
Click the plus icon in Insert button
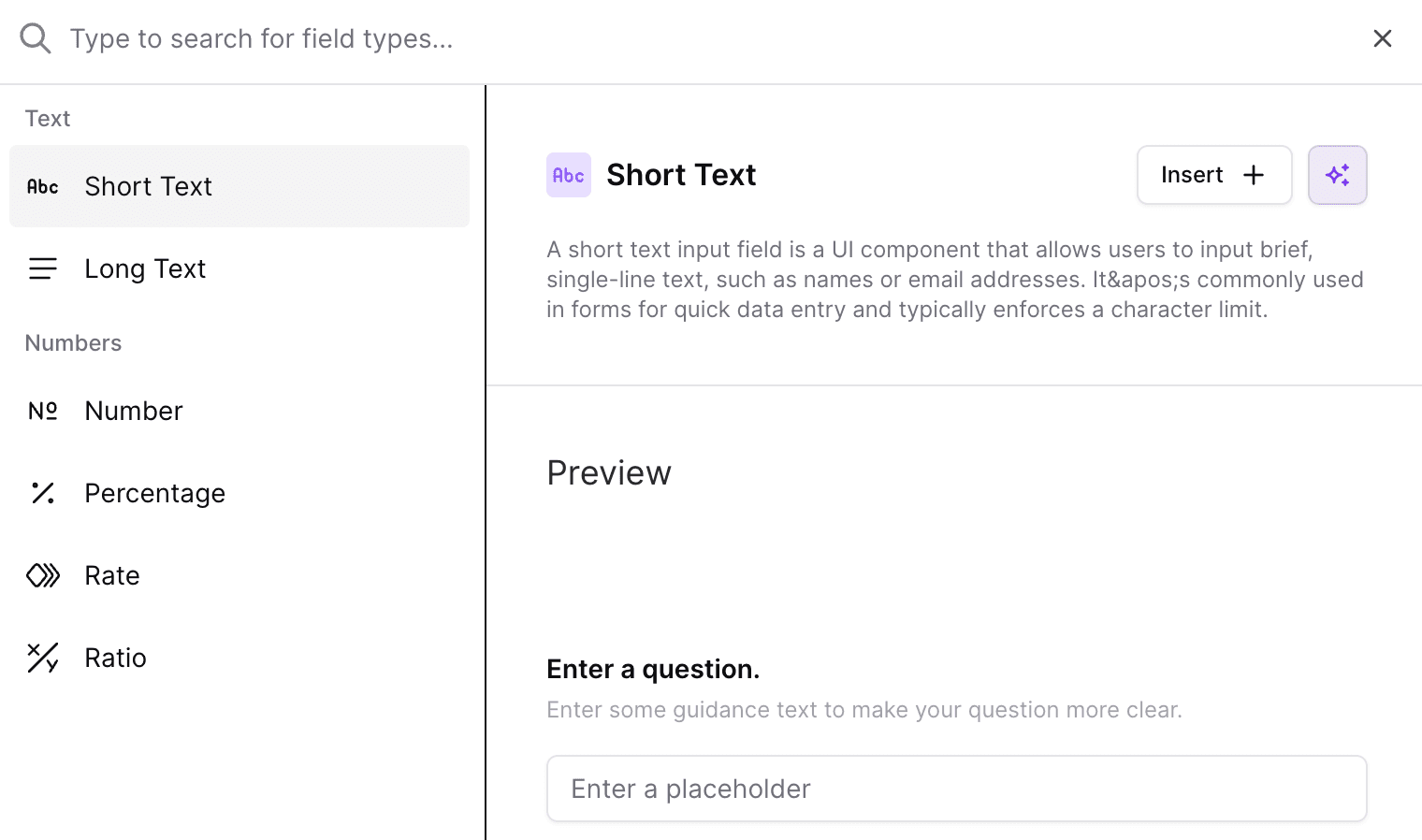coord(1254,175)
